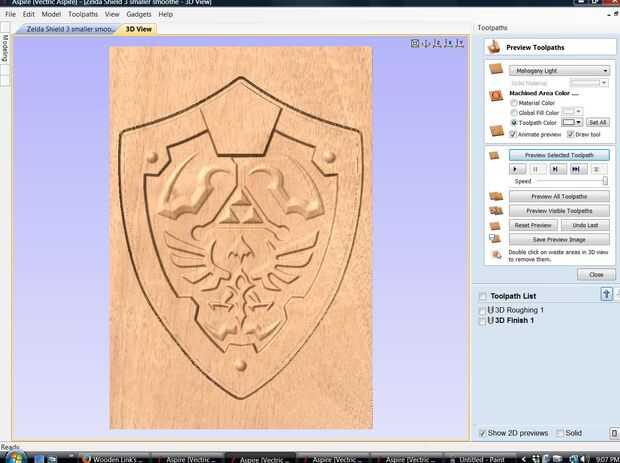Screen dimensions: 620x463
Task: Click Preview Visible Toolpaths button
Action: 559,211
